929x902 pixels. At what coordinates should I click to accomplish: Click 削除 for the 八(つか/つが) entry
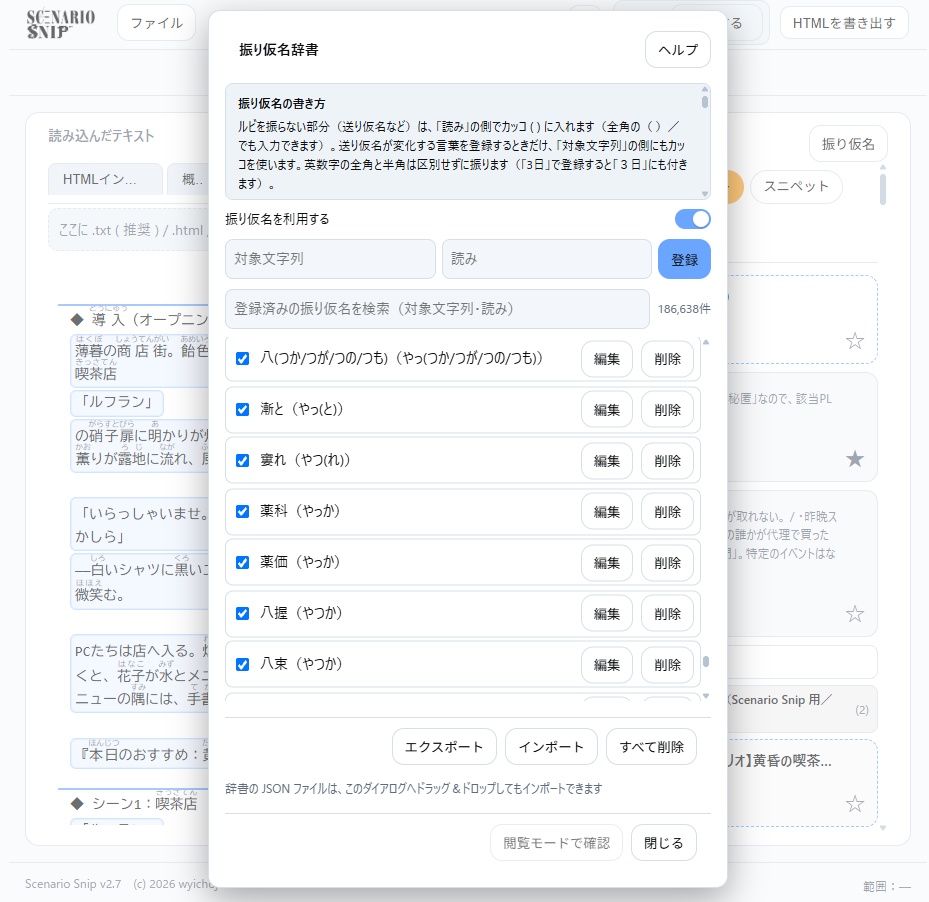(x=667, y=359)
